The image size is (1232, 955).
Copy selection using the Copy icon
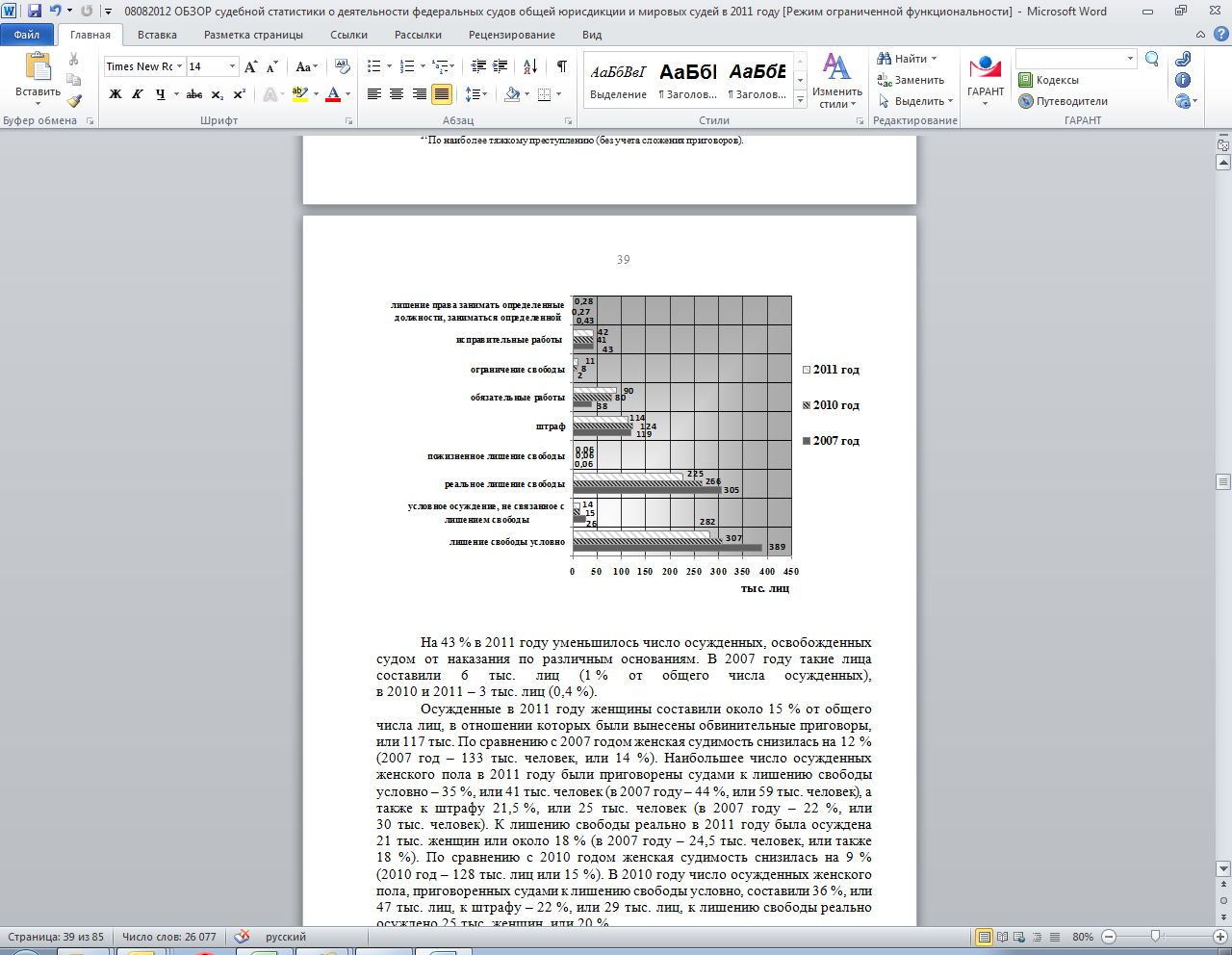[74, 80]
